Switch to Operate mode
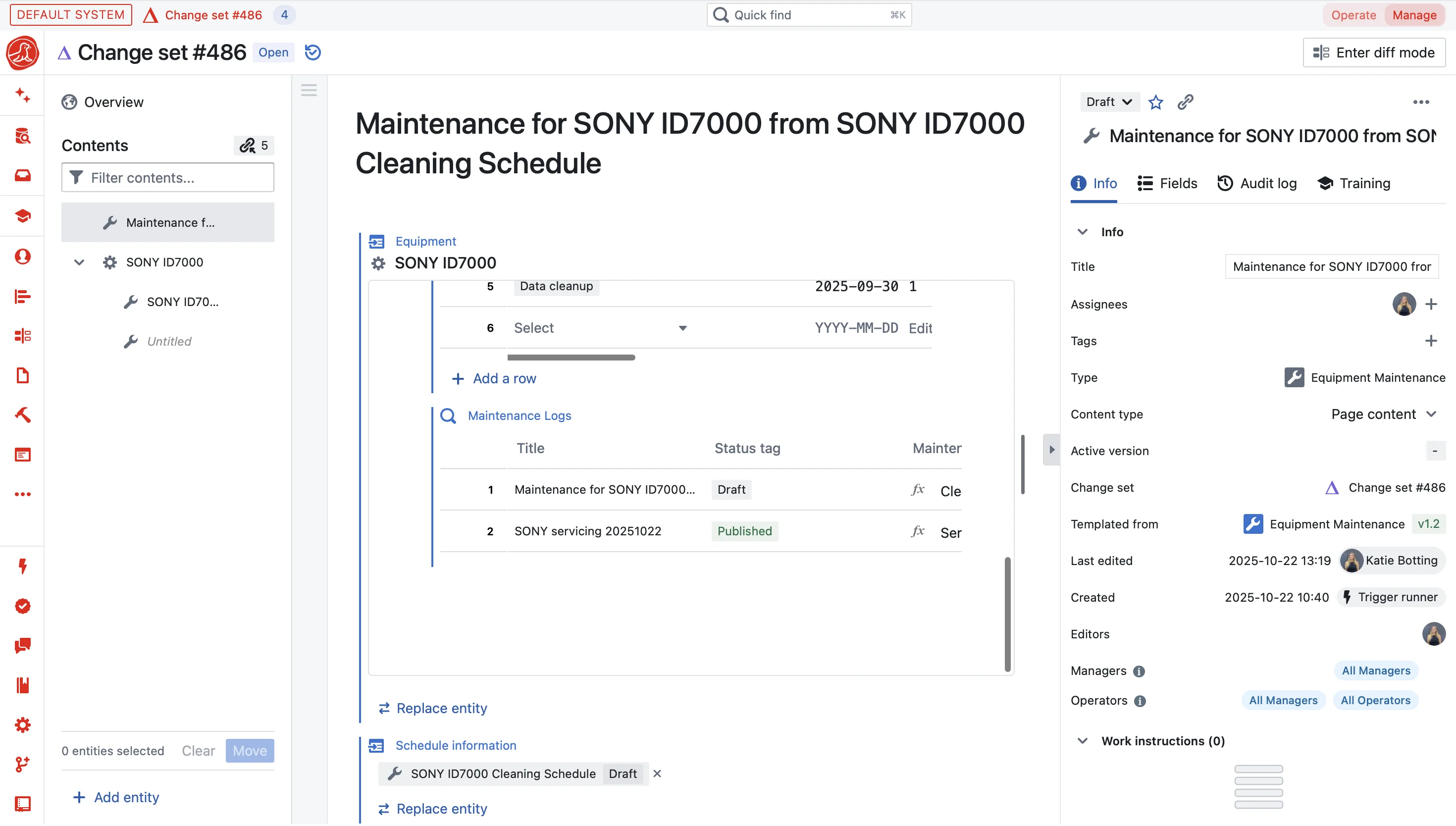 (1353, 15)
